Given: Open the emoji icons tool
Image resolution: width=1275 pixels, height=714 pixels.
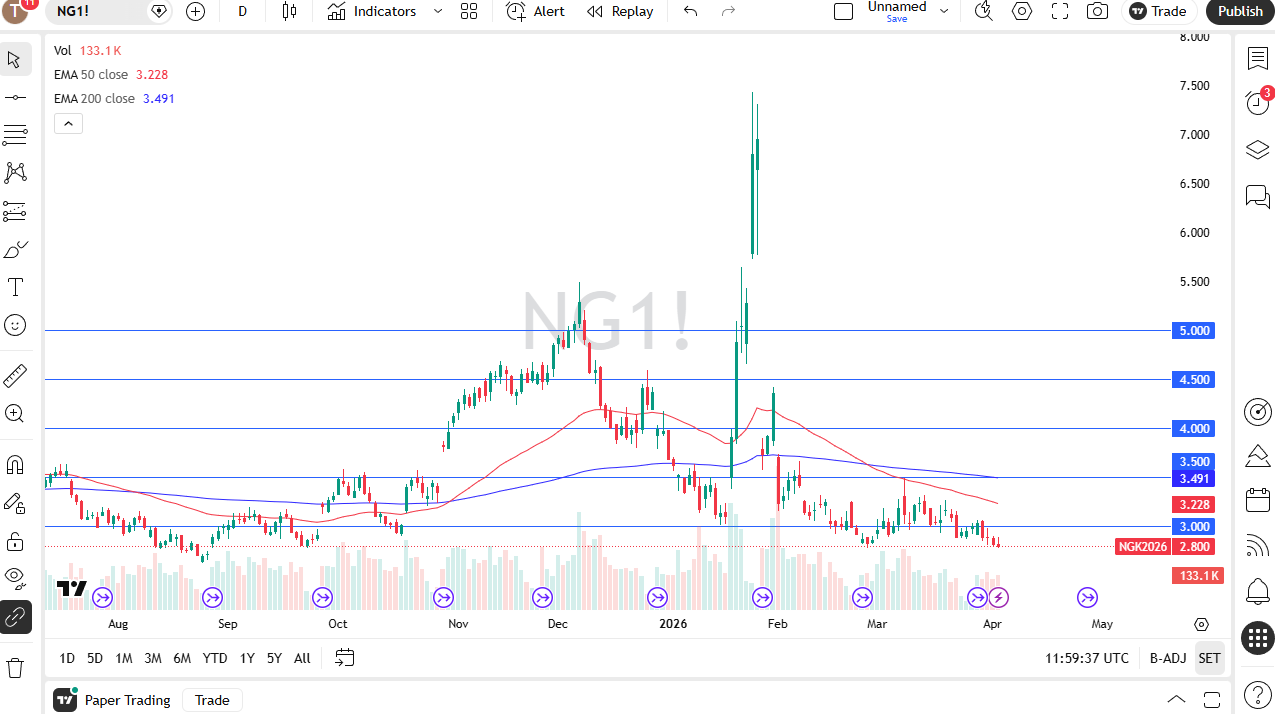Looking at the screenshot, I should (x=15, y=325).
